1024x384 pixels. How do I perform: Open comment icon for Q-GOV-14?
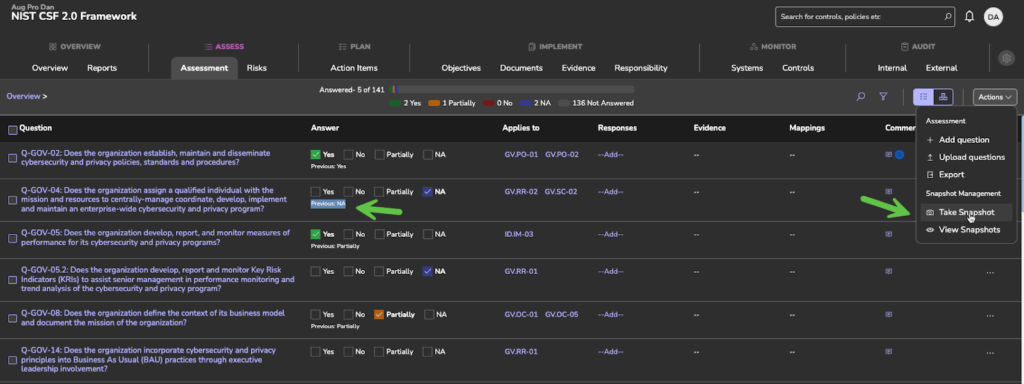coord(888,352)
